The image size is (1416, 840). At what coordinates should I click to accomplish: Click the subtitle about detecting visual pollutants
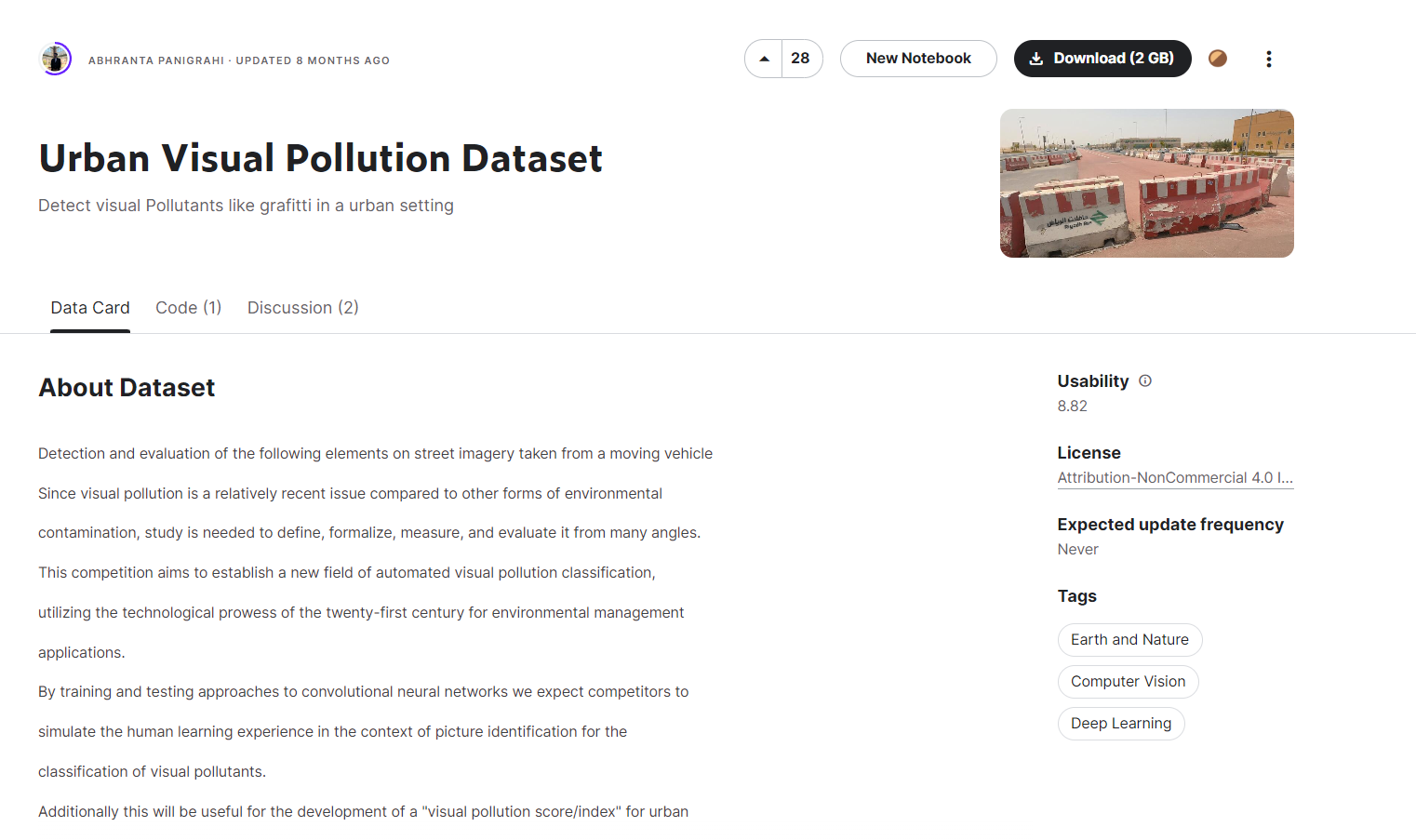pos(246,206)
